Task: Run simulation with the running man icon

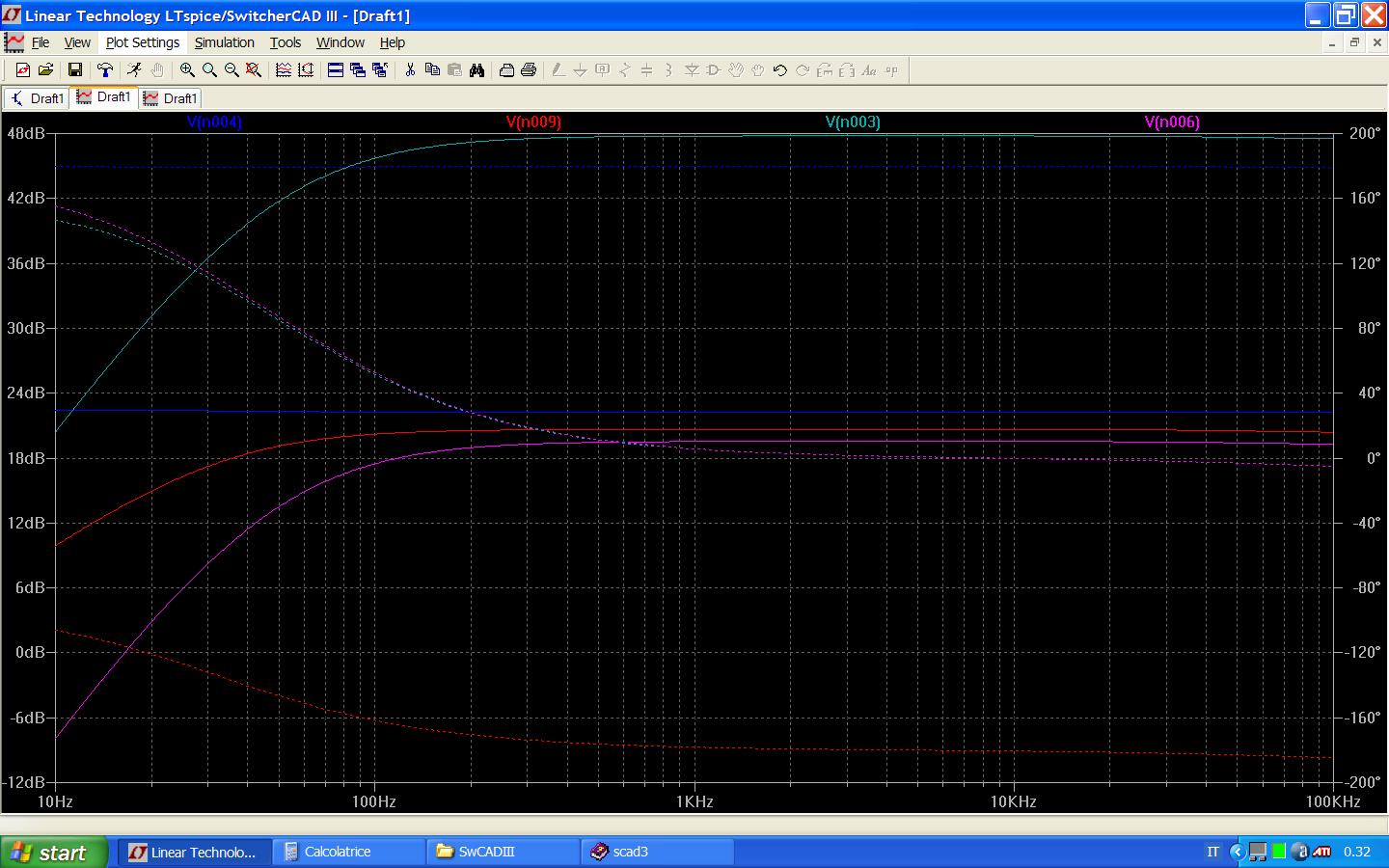Action: pyautogui.click(x=134, y=69)
